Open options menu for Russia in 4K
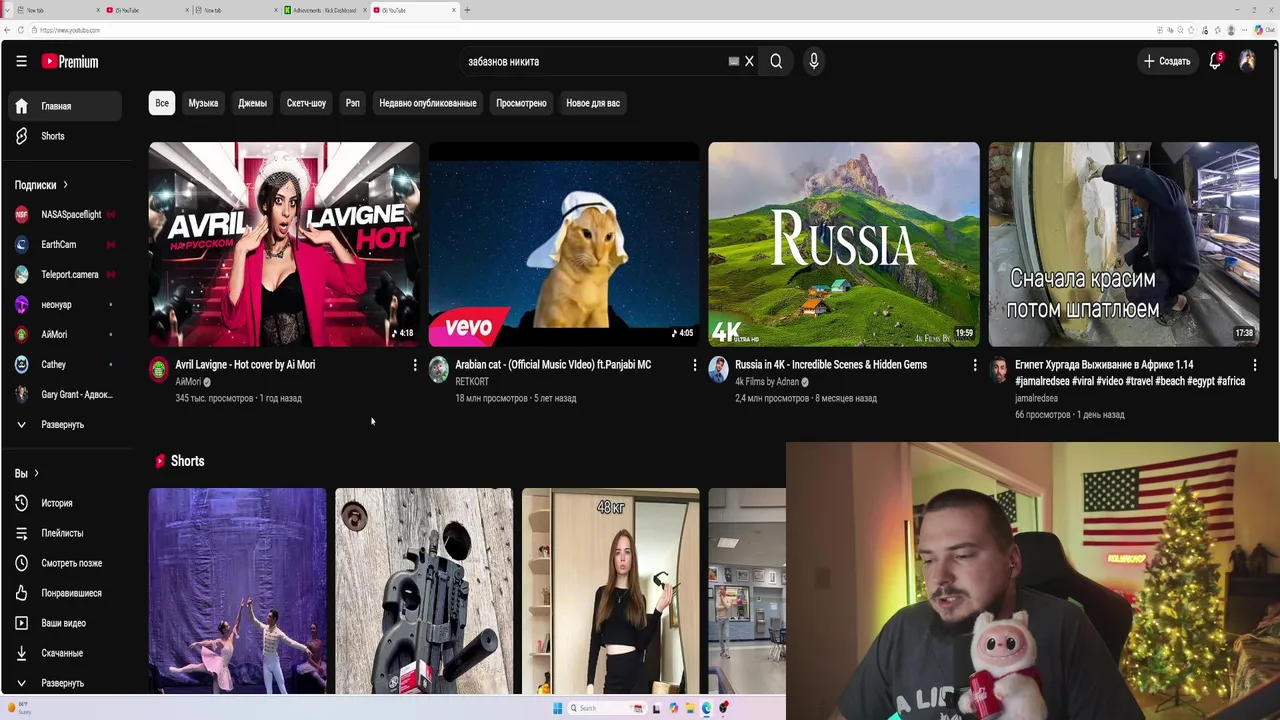The width and height of the screenshot is (1280, 720). pos(975,366)
